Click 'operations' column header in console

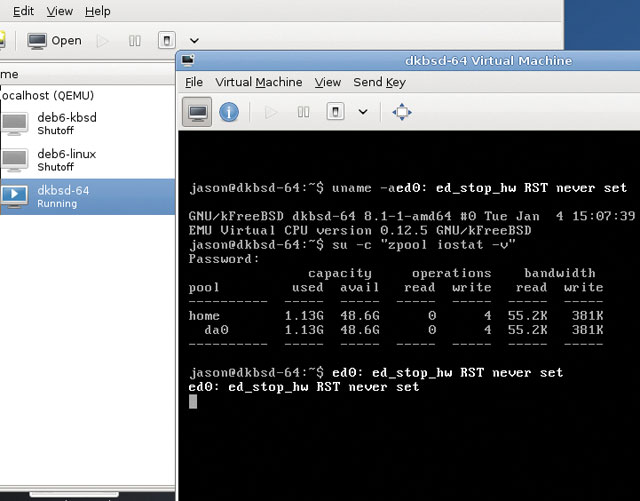click(451, 273)
